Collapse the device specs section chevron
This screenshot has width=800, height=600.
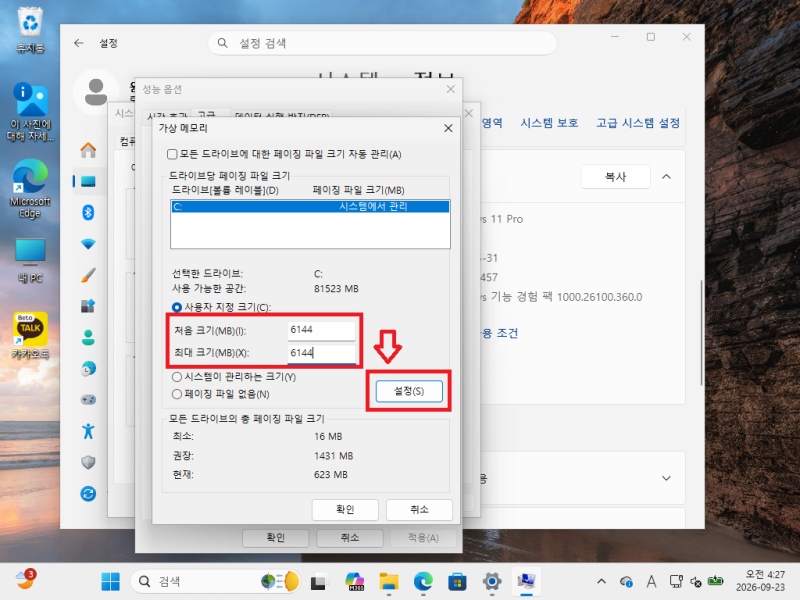coord(666,177)
